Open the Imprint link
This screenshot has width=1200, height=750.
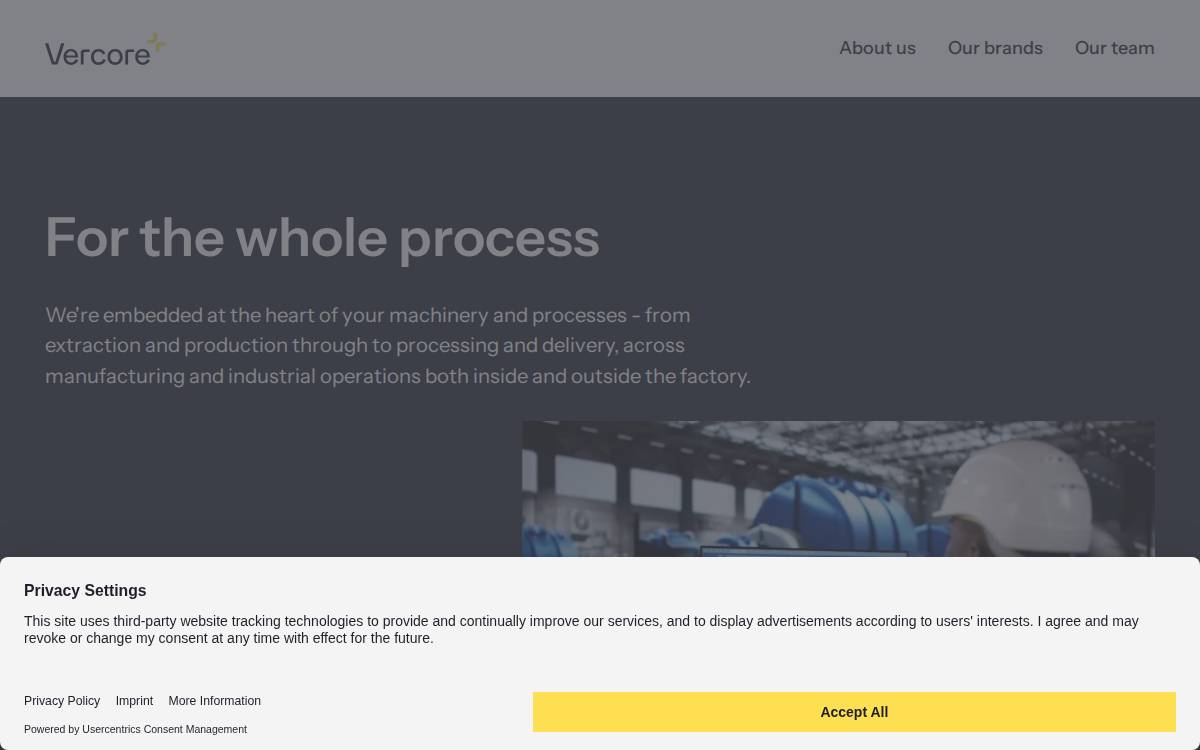coord(134,701)
